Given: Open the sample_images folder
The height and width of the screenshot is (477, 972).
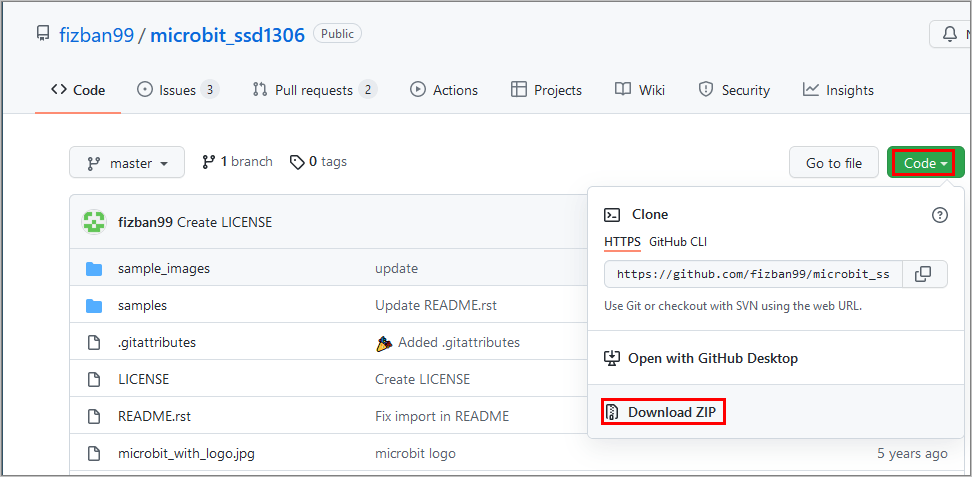Looking at the screenshot, I should tap(164, 269).
